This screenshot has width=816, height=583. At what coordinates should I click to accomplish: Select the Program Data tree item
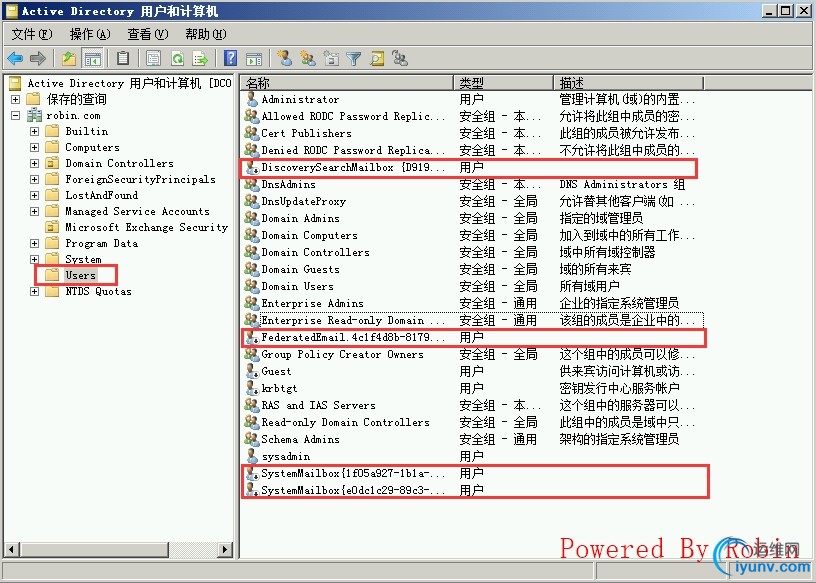tap(101, 244)
